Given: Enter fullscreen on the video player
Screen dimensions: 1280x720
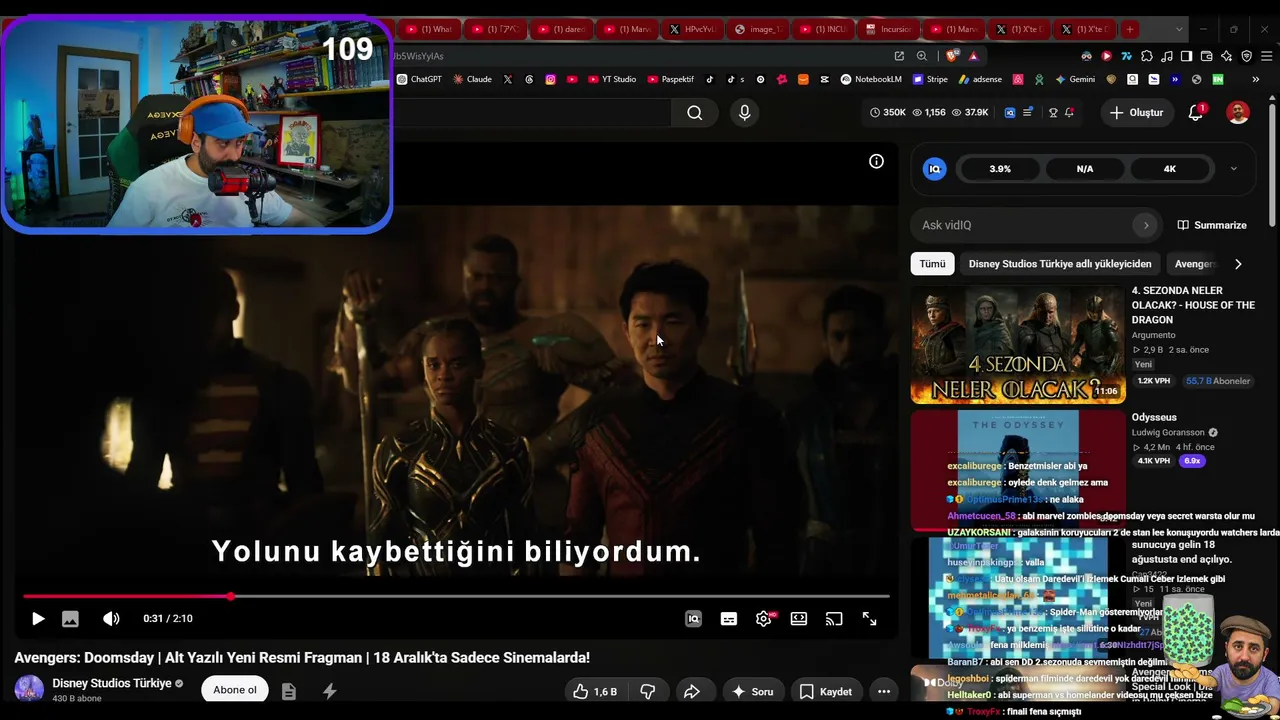Looking at the screenshot, I should point(869,619).
